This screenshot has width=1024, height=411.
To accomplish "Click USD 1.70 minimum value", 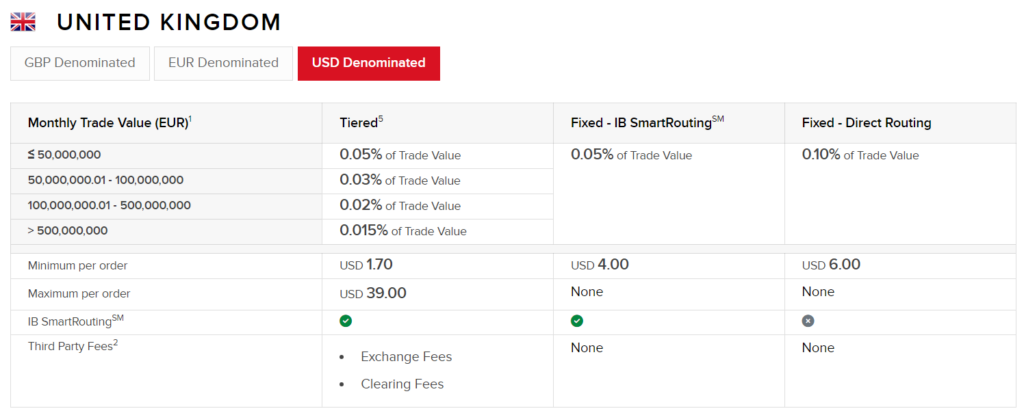I will [x=366, y=265].
